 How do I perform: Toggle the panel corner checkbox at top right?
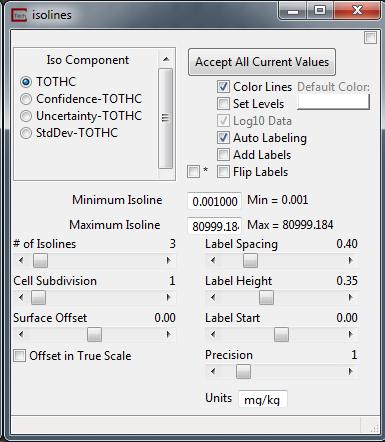pos(370,37)
